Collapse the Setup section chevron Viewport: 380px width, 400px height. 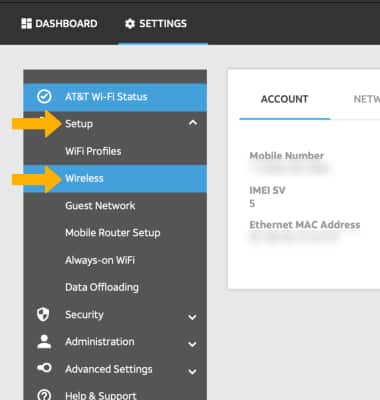pyautogui.click(x=193, y=123)
